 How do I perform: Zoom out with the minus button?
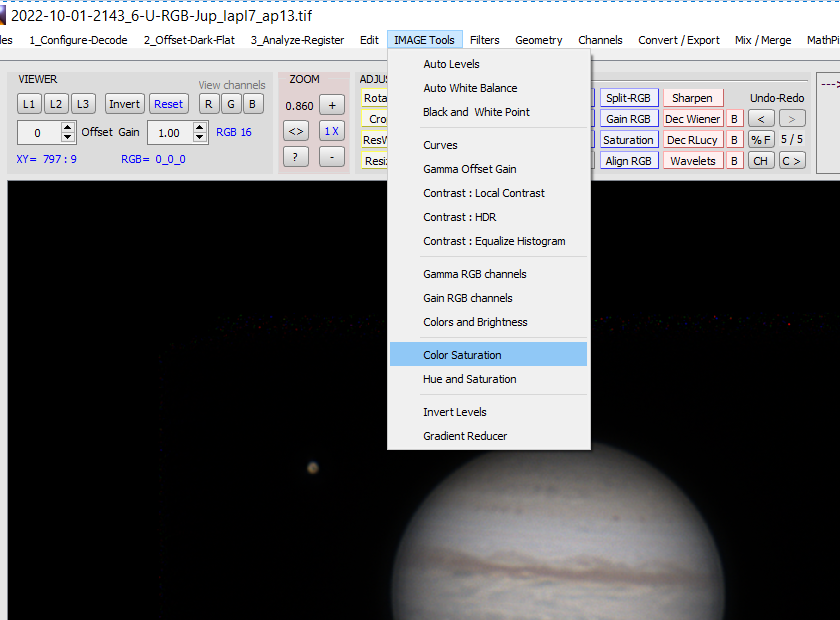(332, 157)
